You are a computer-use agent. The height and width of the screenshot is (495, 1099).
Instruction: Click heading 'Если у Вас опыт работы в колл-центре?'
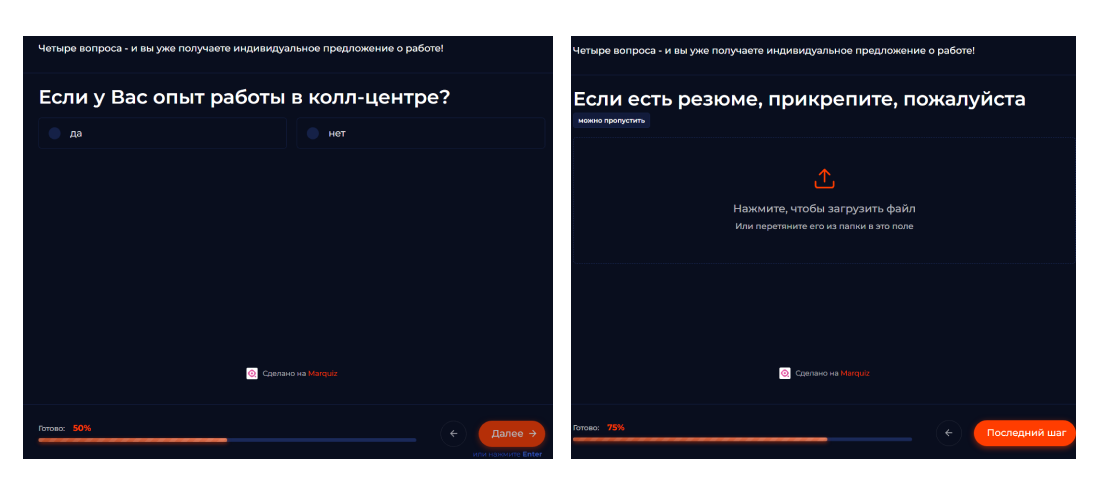click(x=244, y=97)
